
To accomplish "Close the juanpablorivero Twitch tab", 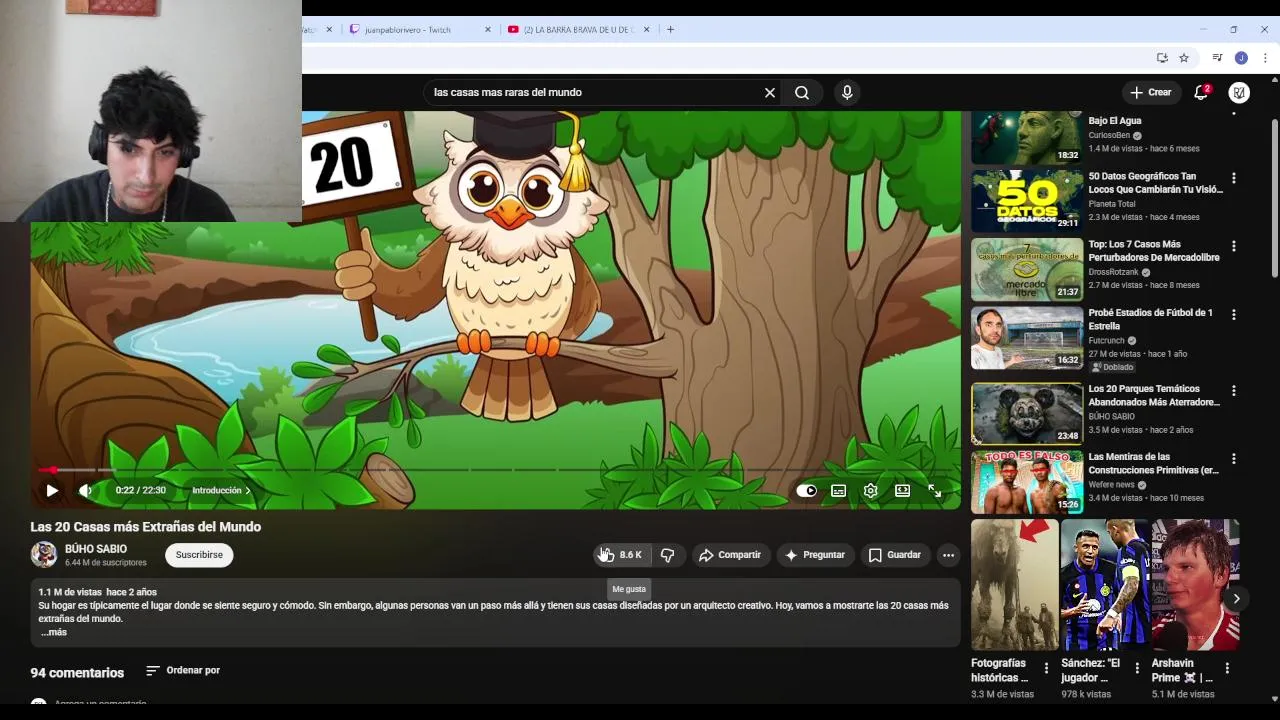I will point(488,30).
